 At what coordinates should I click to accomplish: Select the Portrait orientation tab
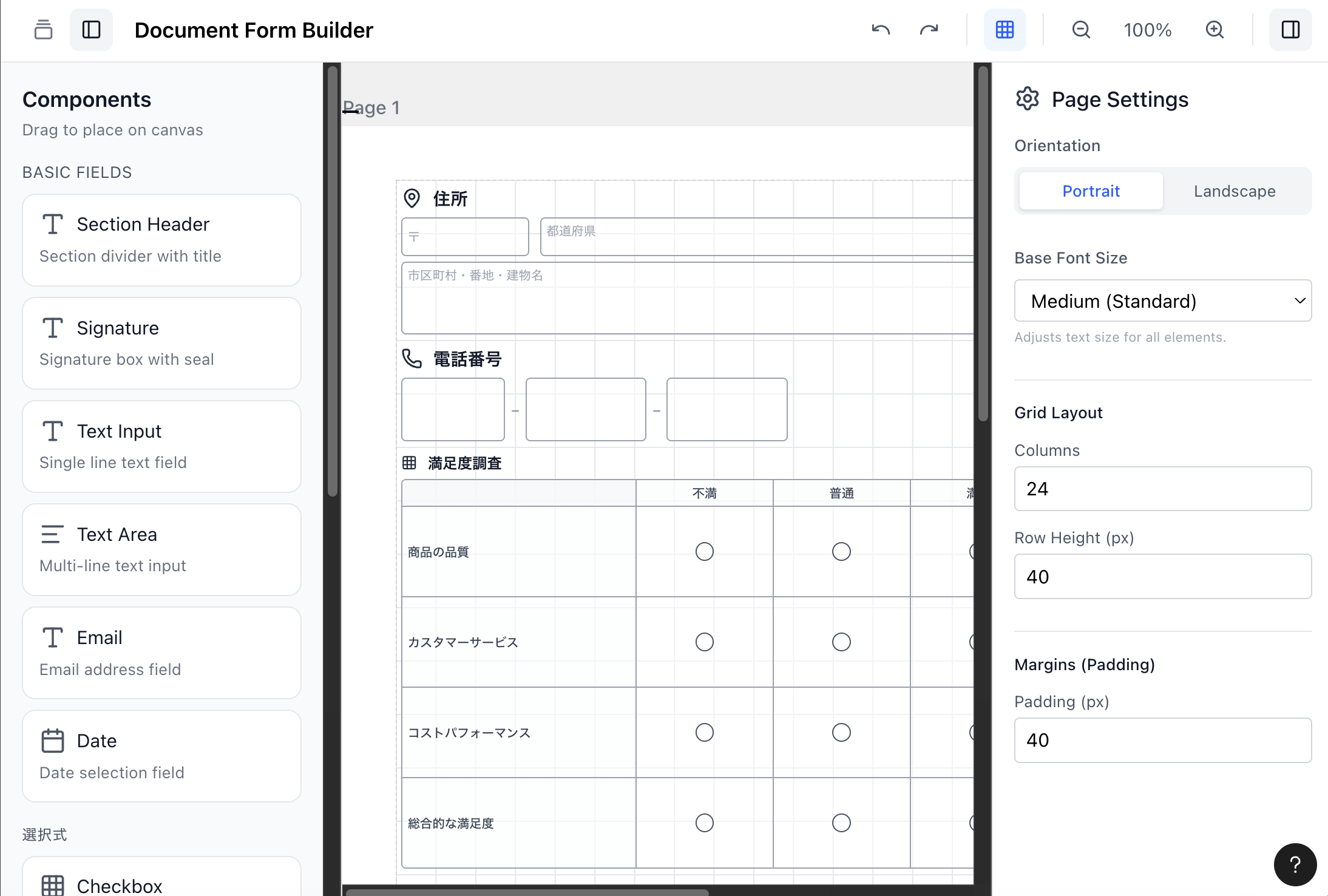pyautogui.click(x=1091, y=191)
